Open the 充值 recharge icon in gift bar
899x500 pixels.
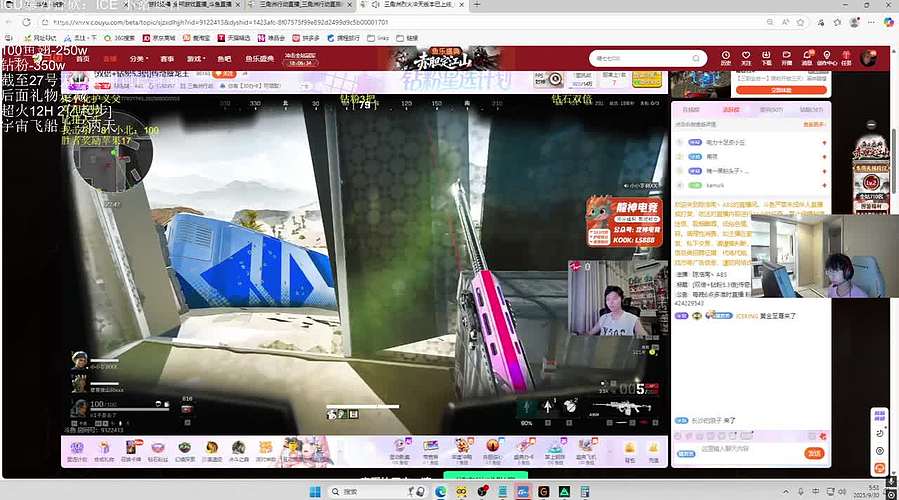[x=653, y=452]
